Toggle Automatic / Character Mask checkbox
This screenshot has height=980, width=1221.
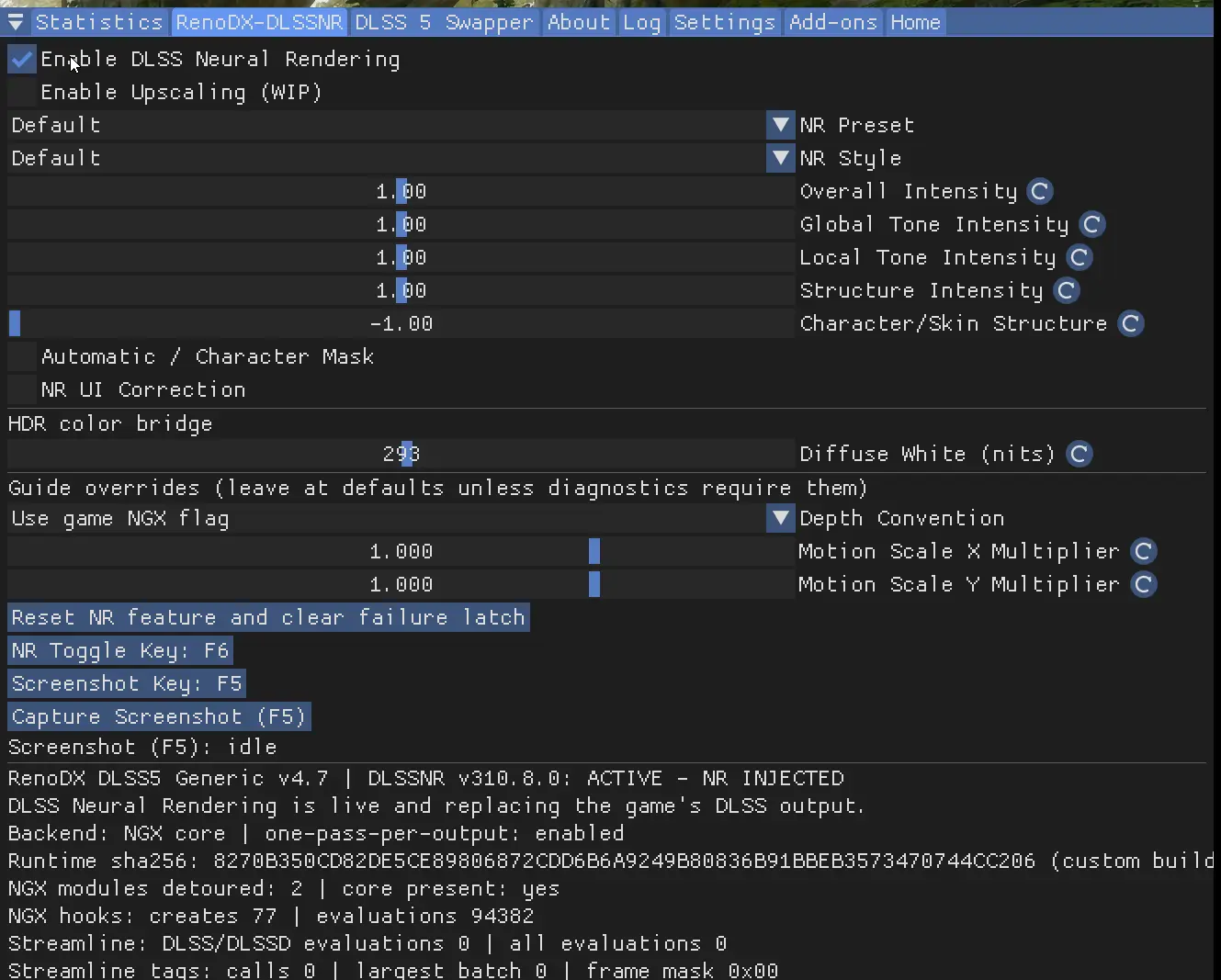[22, 357]
